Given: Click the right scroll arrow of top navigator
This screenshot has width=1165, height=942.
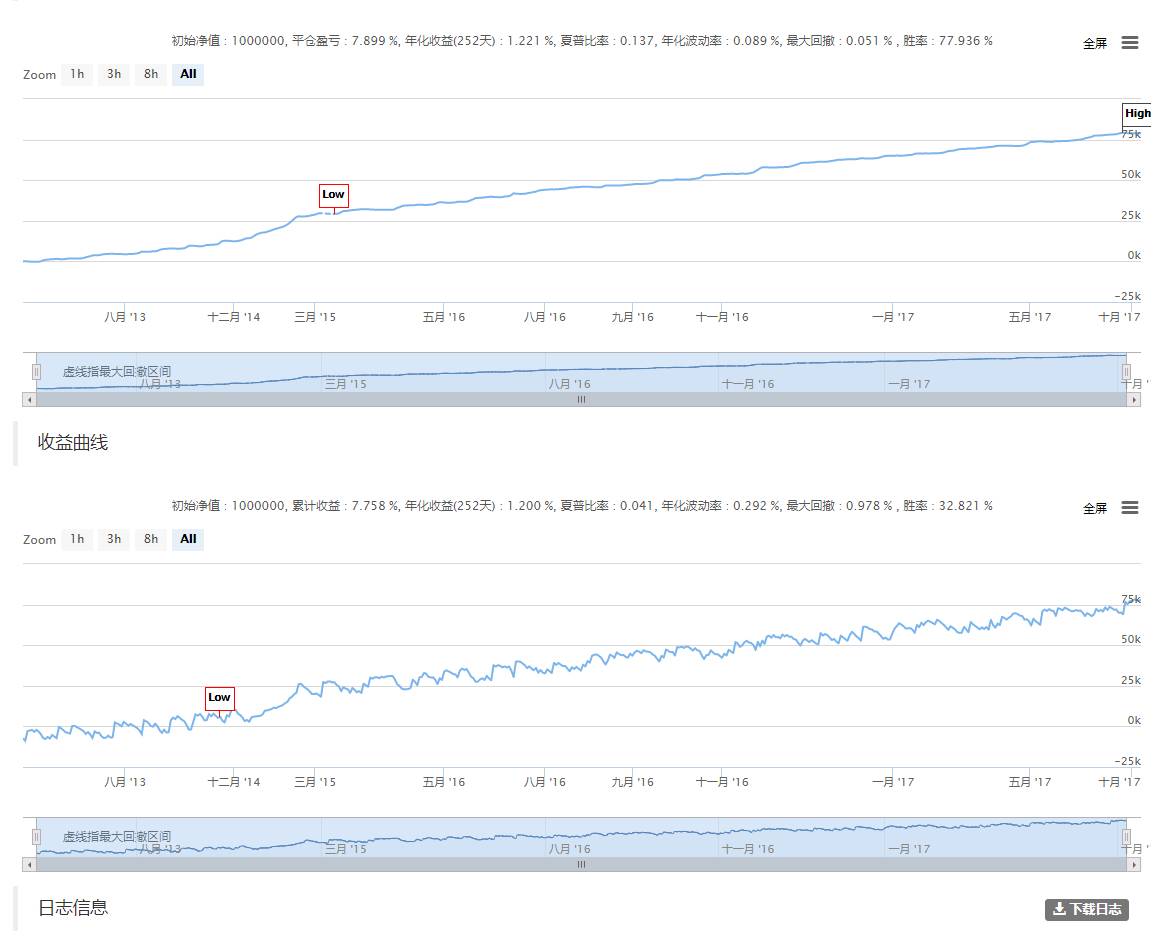Looking at the screenshot, I should point(1133,400).
